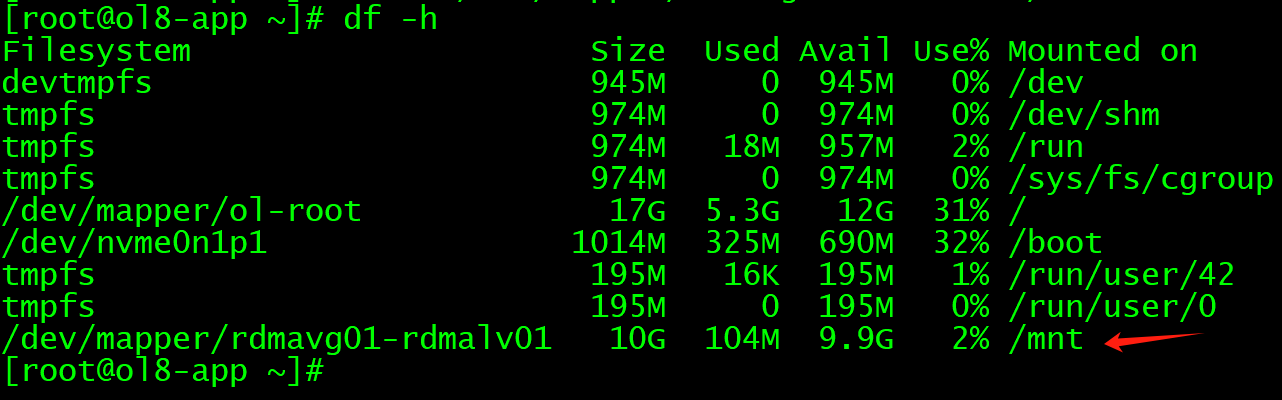
Task: Click the /sys/fs/cgroup mount point
Action: pos(1140,179)
